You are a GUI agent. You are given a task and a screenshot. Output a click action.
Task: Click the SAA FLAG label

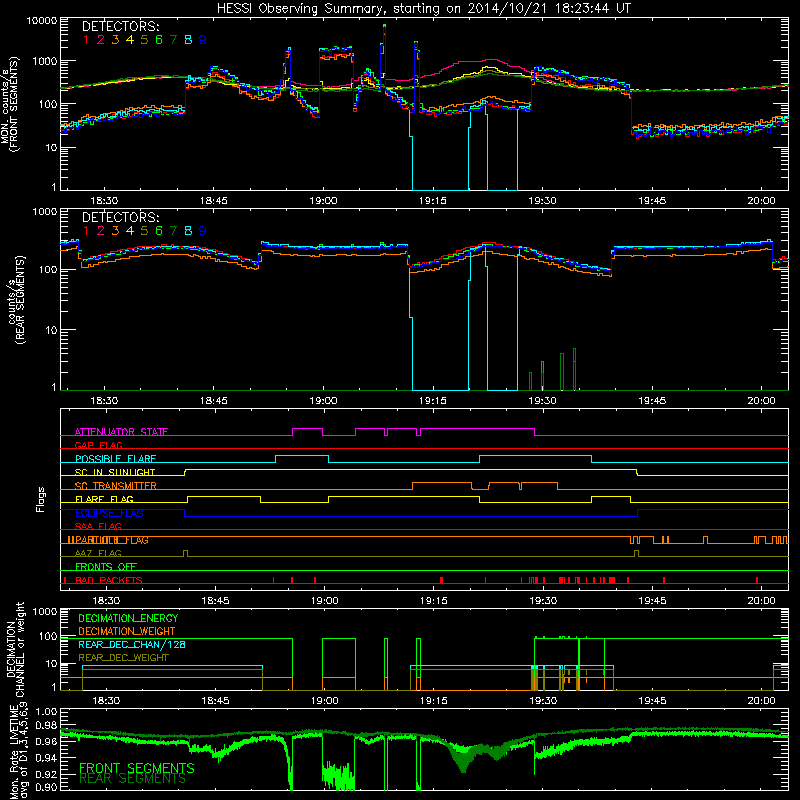click(x=98, y=526)
